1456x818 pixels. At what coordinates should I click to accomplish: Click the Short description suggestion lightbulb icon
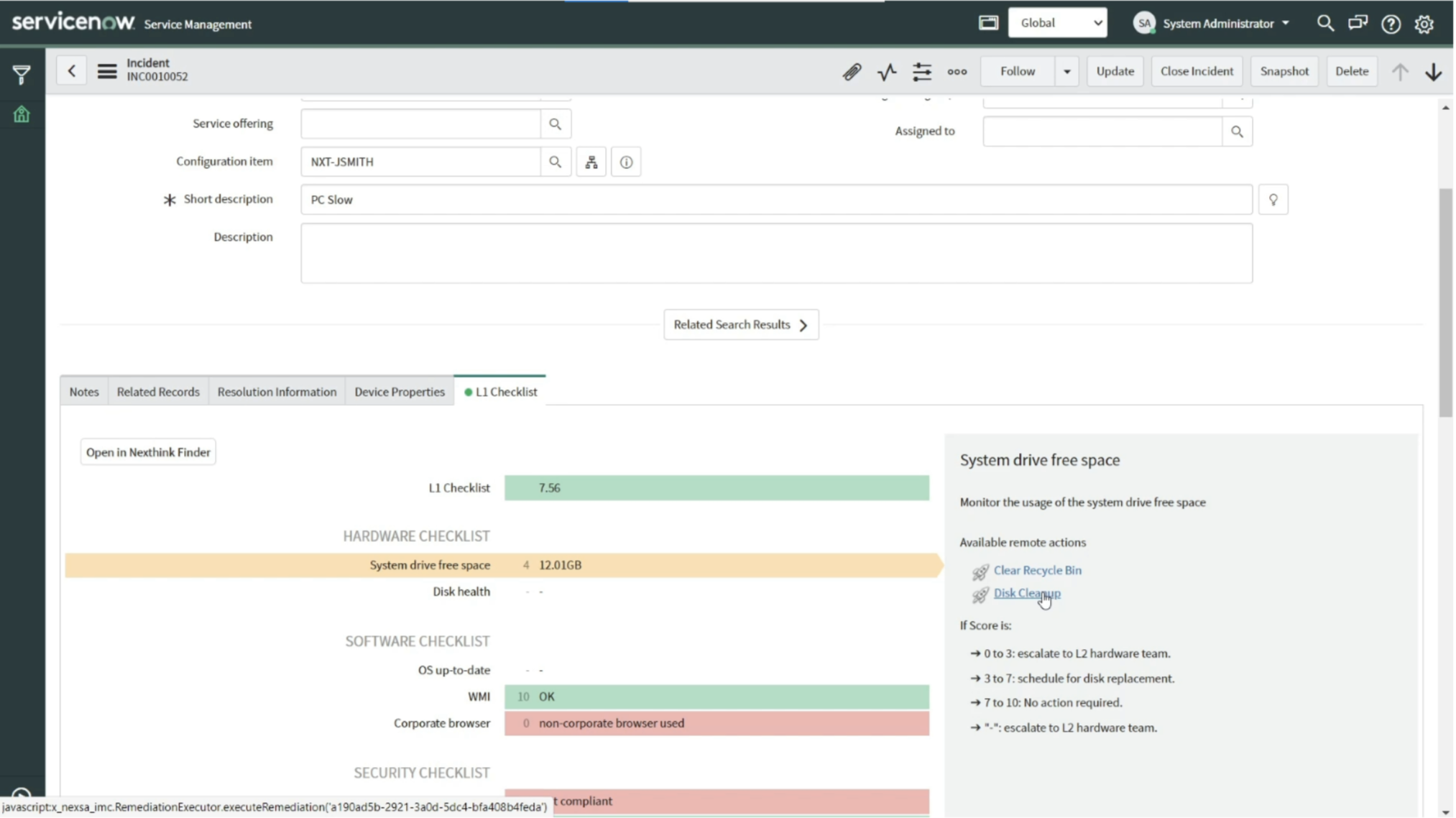click(1273, 200)
